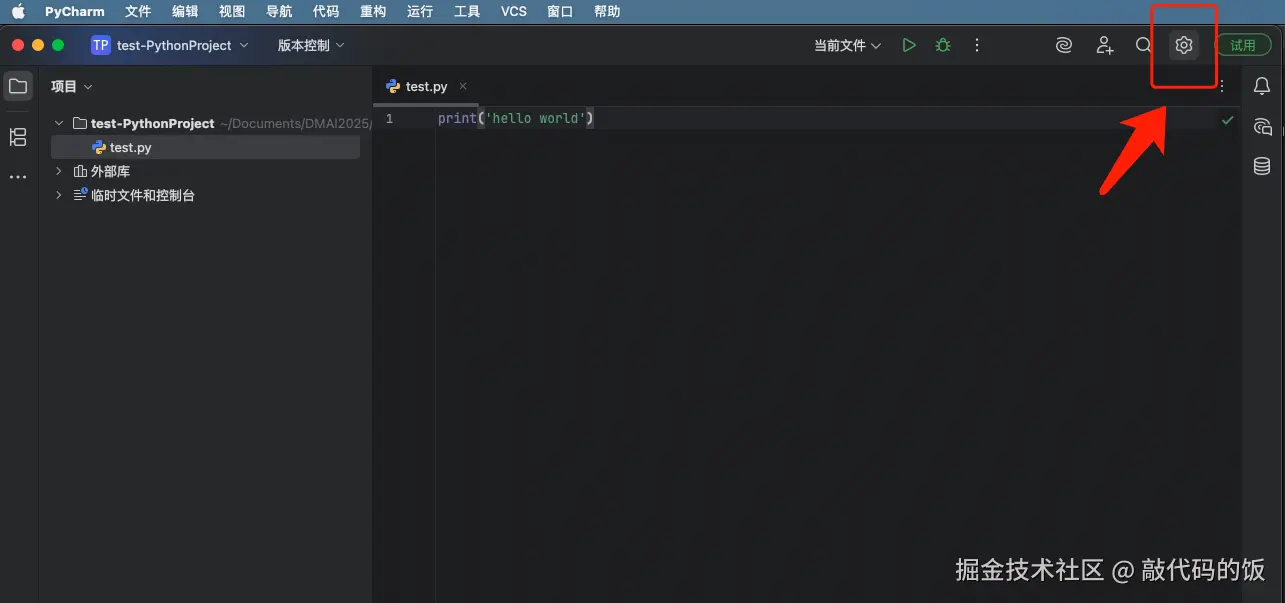Image resolution: width=1285 pixels, height=603 pixels.
Task: Open the 帮助 menu
Action: (x=607, y=12)
